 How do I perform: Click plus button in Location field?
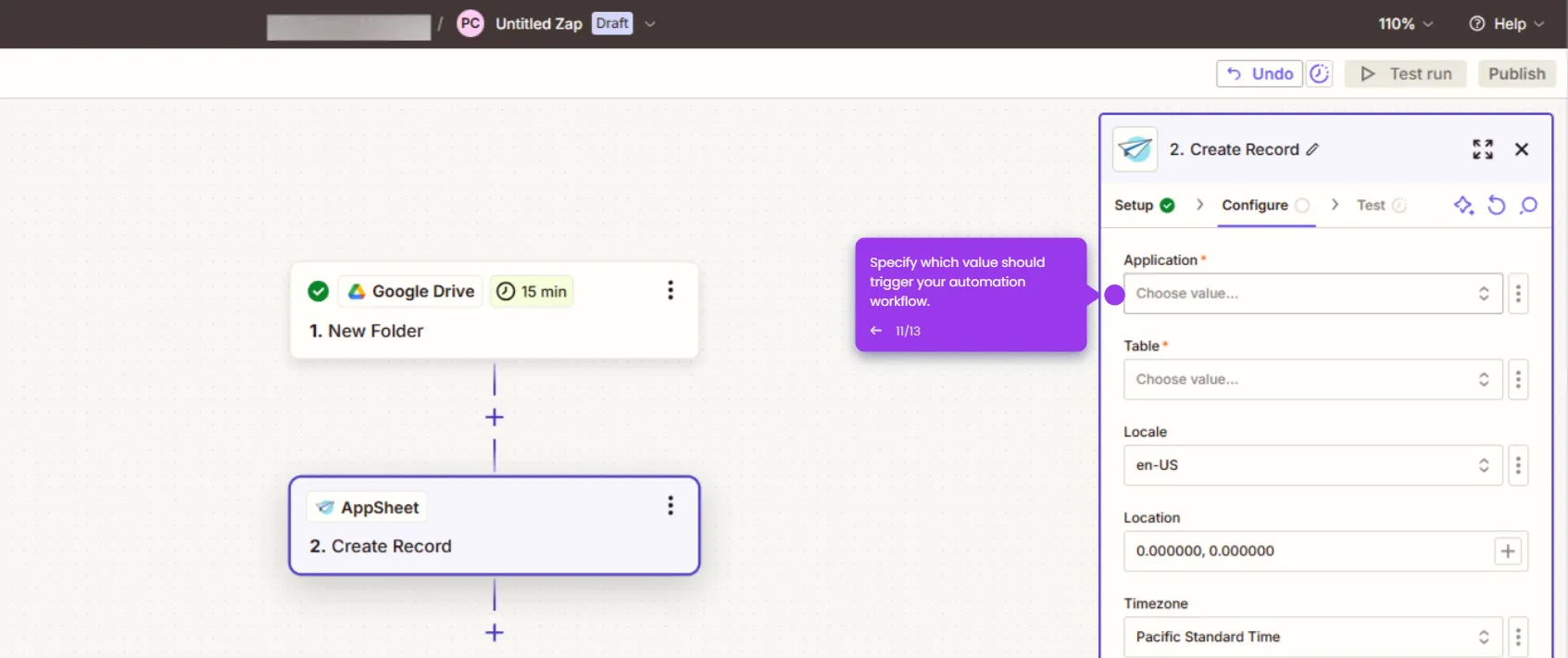(x=1508, y=550)
